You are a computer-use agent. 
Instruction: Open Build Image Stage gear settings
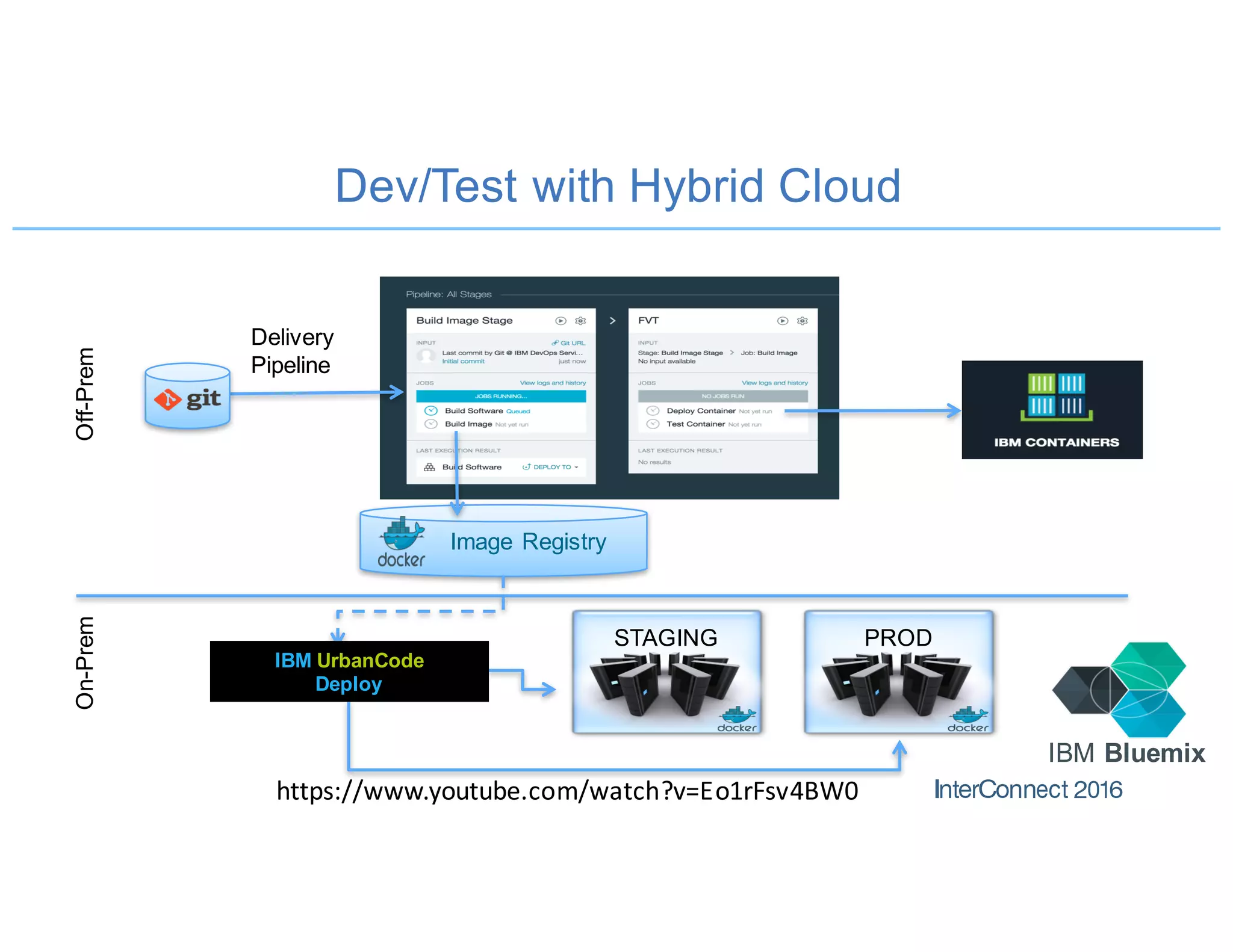pos(580,321)
